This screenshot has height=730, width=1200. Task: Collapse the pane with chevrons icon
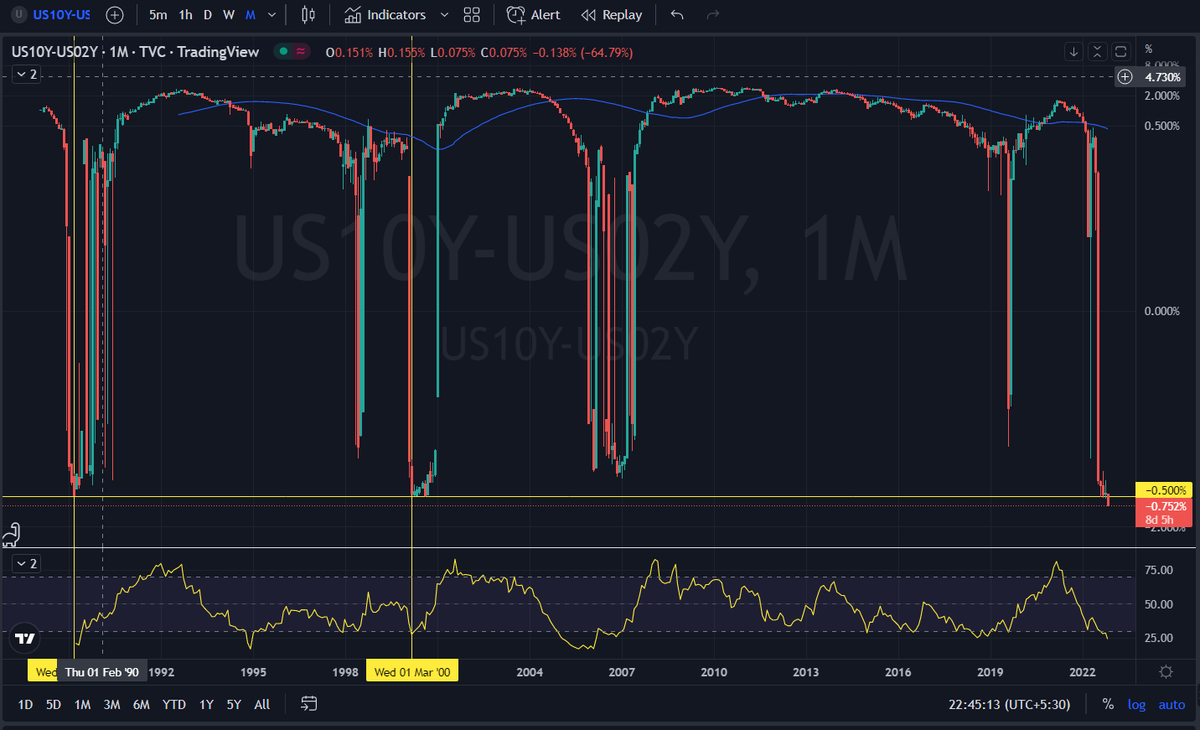1097,51
